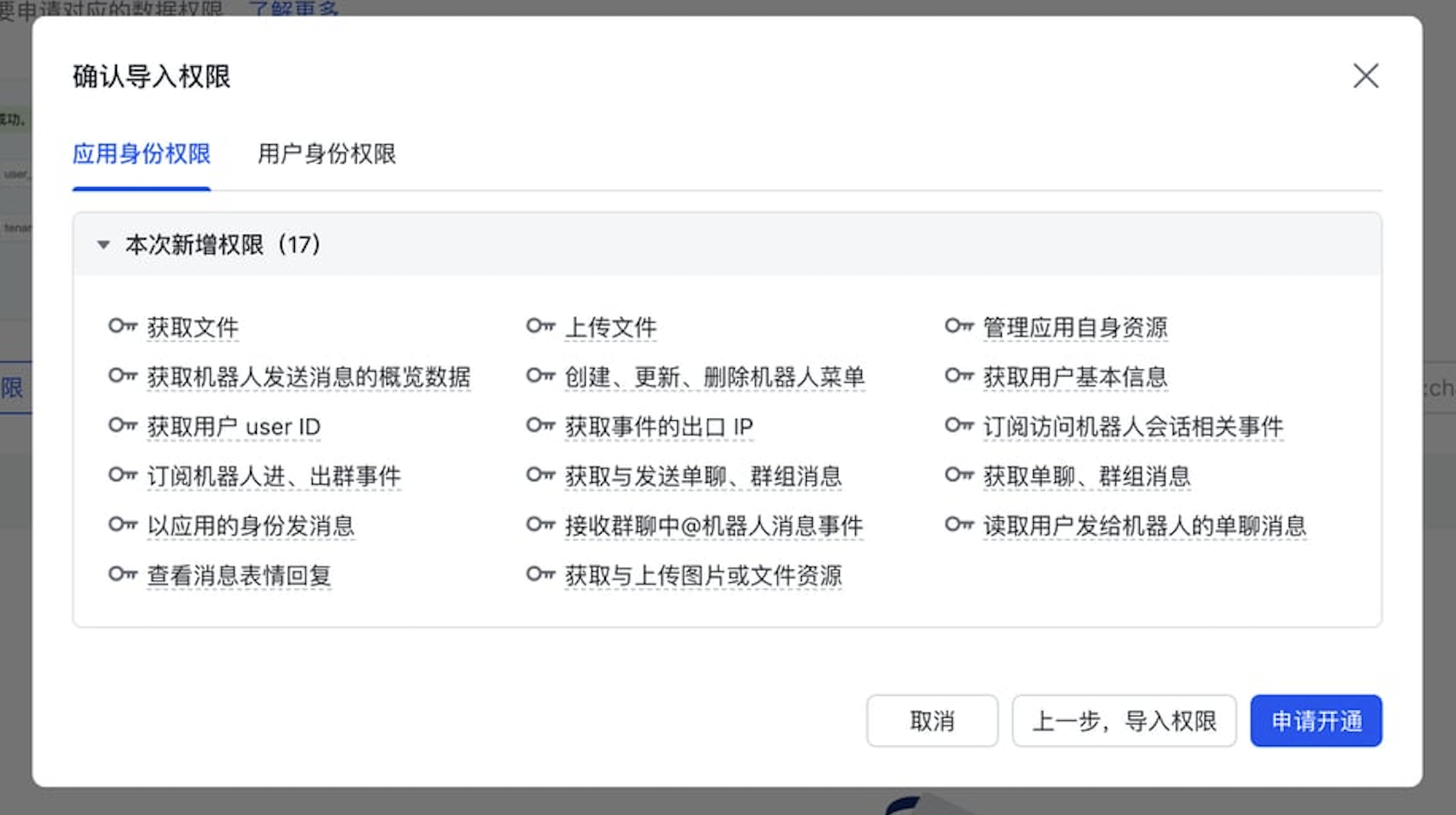Screen dimensions: 1456x815
Task: Click key icon beside 以应用的身份发消息
Action: (x=123, y=525)
